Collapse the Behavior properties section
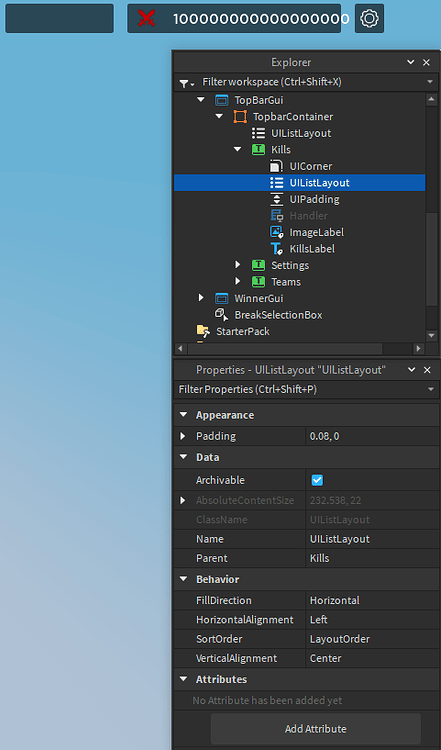 pyautogui.click(x=183, y=579)
